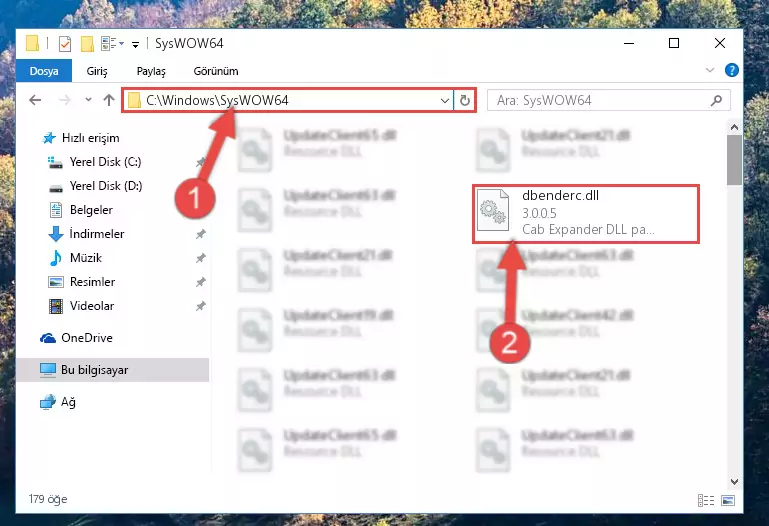
Task: Minimize the SysWOW64 window
Action: pos(629,44)
